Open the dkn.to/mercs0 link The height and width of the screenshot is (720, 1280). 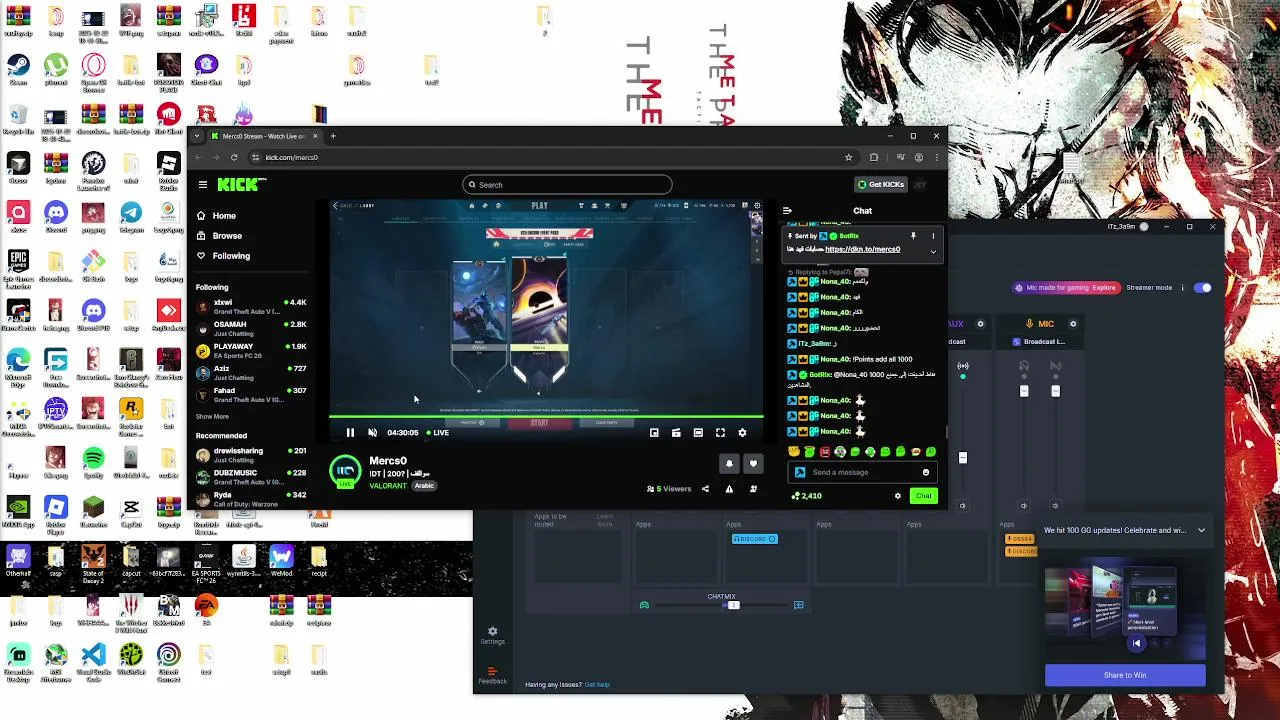click(x=862, y=249)
